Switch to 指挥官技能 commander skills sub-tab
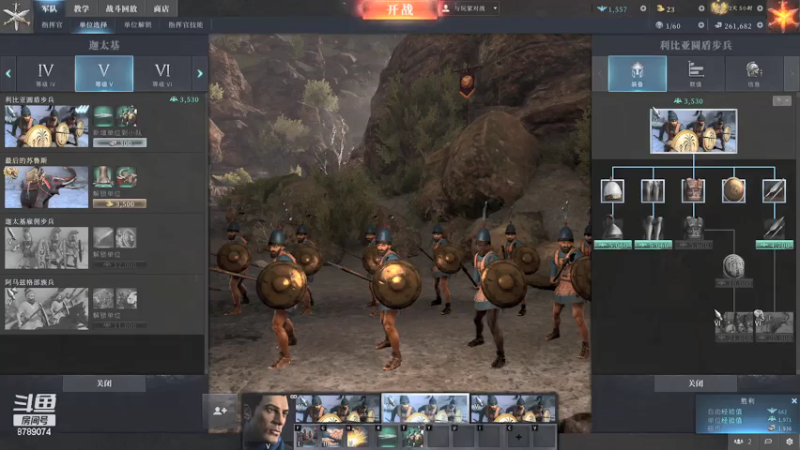Image resolution: width=800 pixels, height=450 pixels. pos(186,24)
